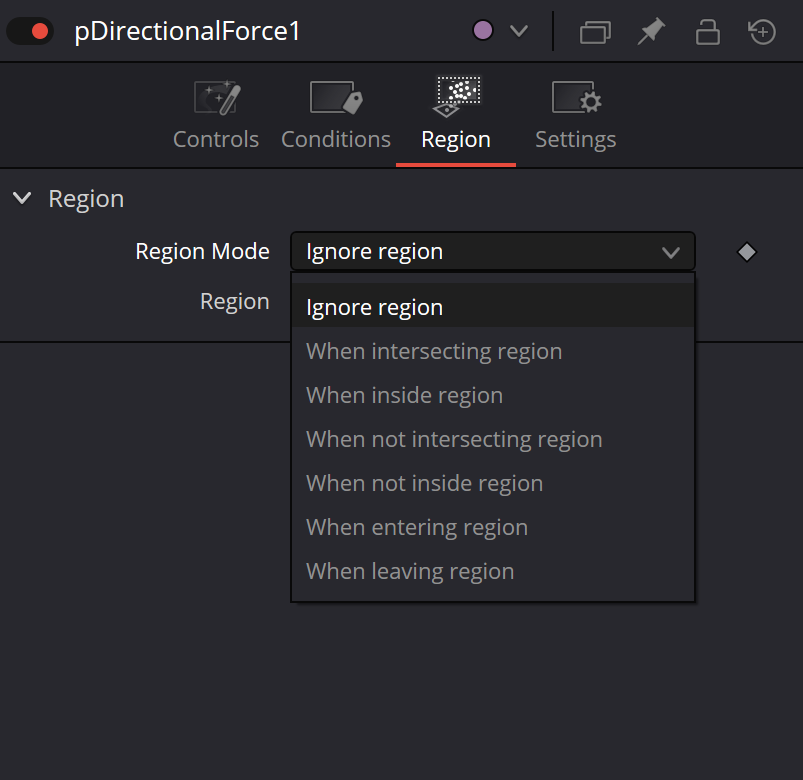Image resolution: width=803 pixels, height=780 pixels.
Task: Choose Ignore region from the list
Action: 493,307
